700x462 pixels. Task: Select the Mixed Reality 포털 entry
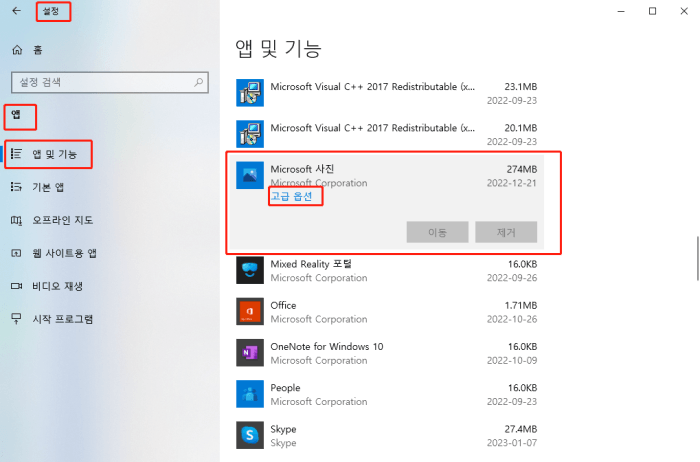(387, 270)
